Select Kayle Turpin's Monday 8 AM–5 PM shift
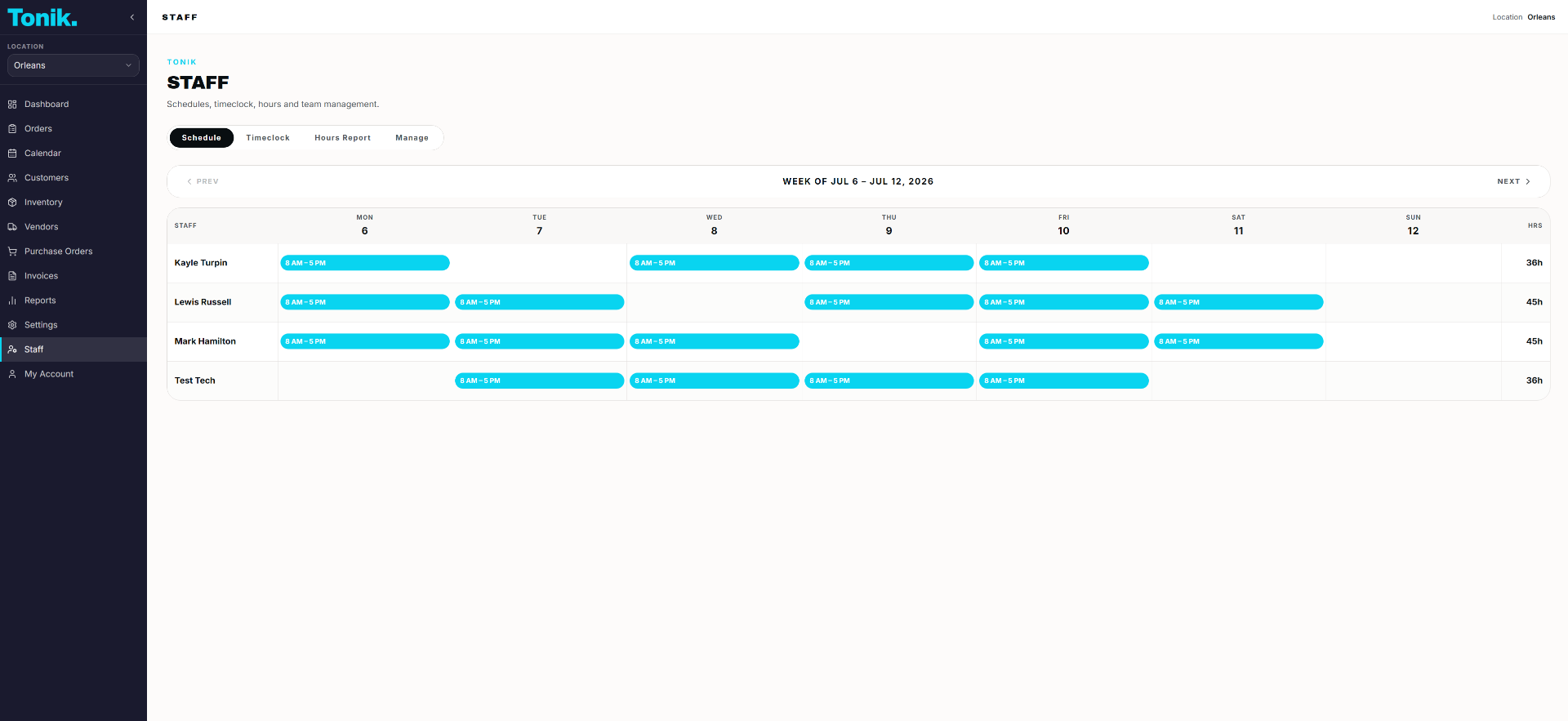Viewport: 1568px width, 721px height. coord(365,263)
